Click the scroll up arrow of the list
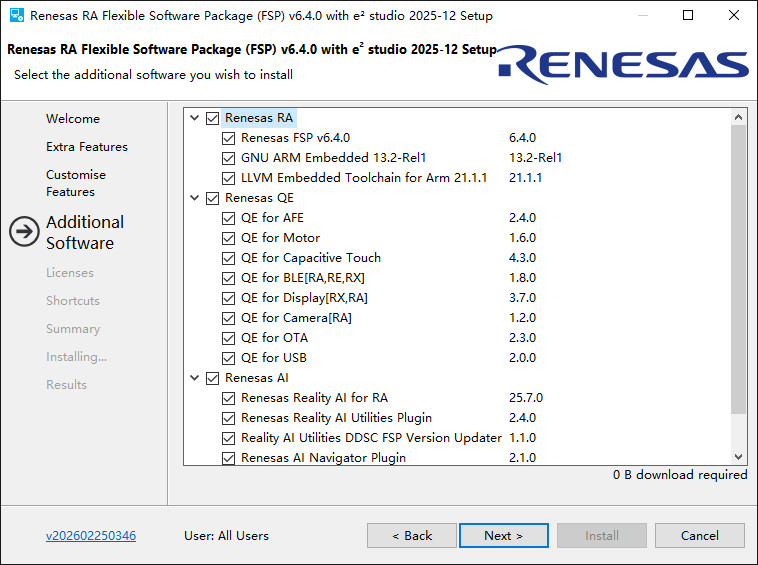 [738, 117]
